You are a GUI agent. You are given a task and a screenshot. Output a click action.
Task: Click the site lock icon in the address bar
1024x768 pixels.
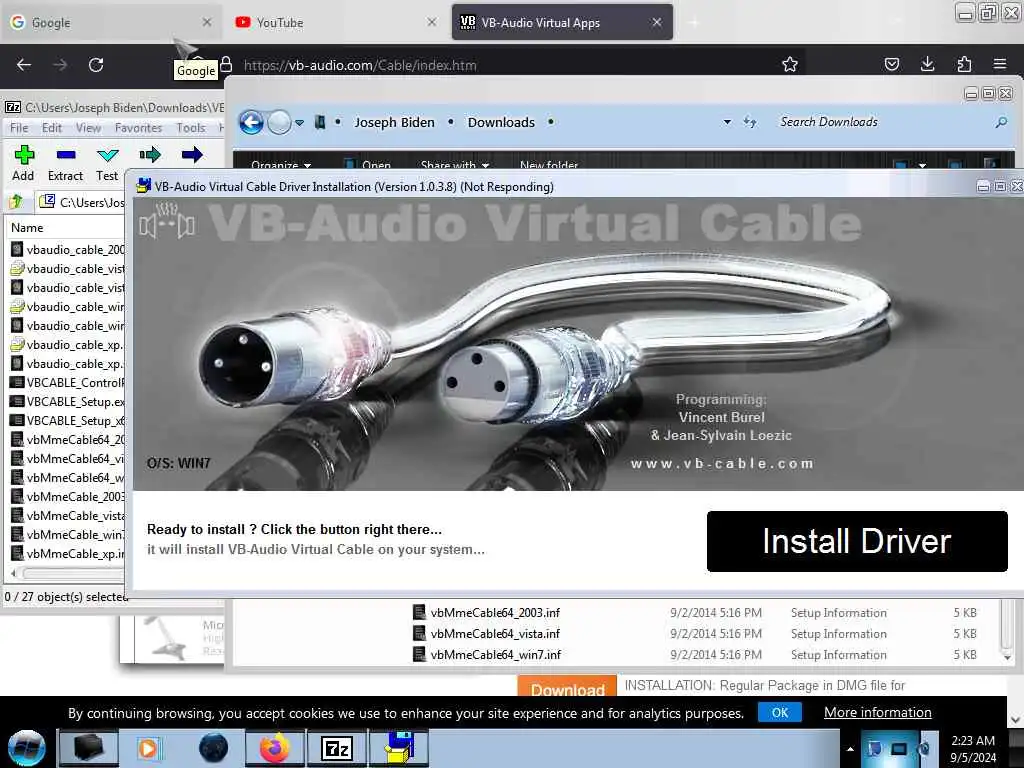(226, 64)
